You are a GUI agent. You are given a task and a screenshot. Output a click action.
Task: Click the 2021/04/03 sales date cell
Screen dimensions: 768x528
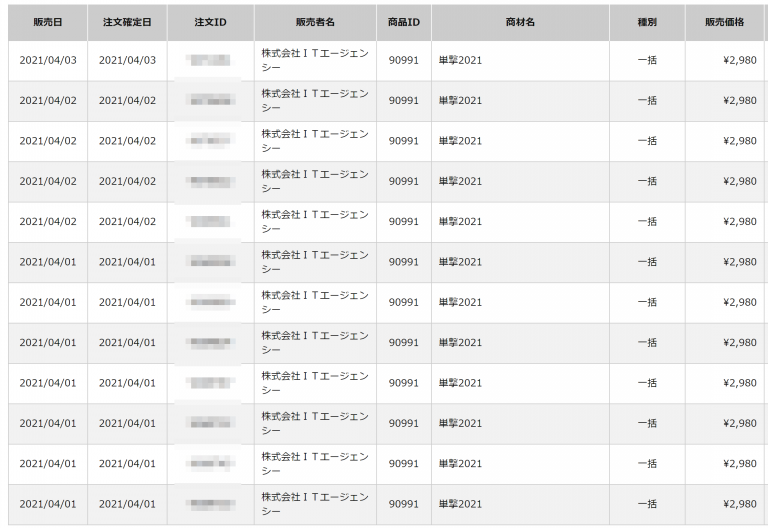47,61
